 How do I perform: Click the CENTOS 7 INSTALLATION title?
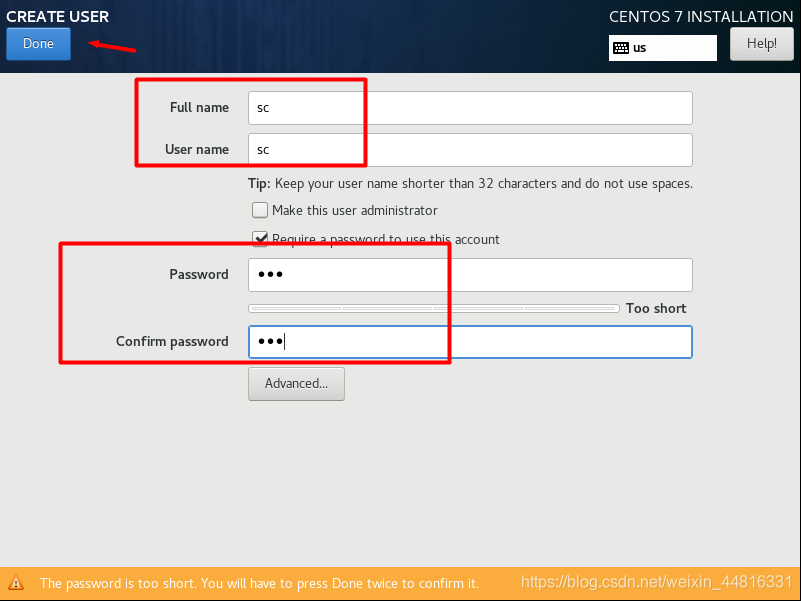[701, 16]
